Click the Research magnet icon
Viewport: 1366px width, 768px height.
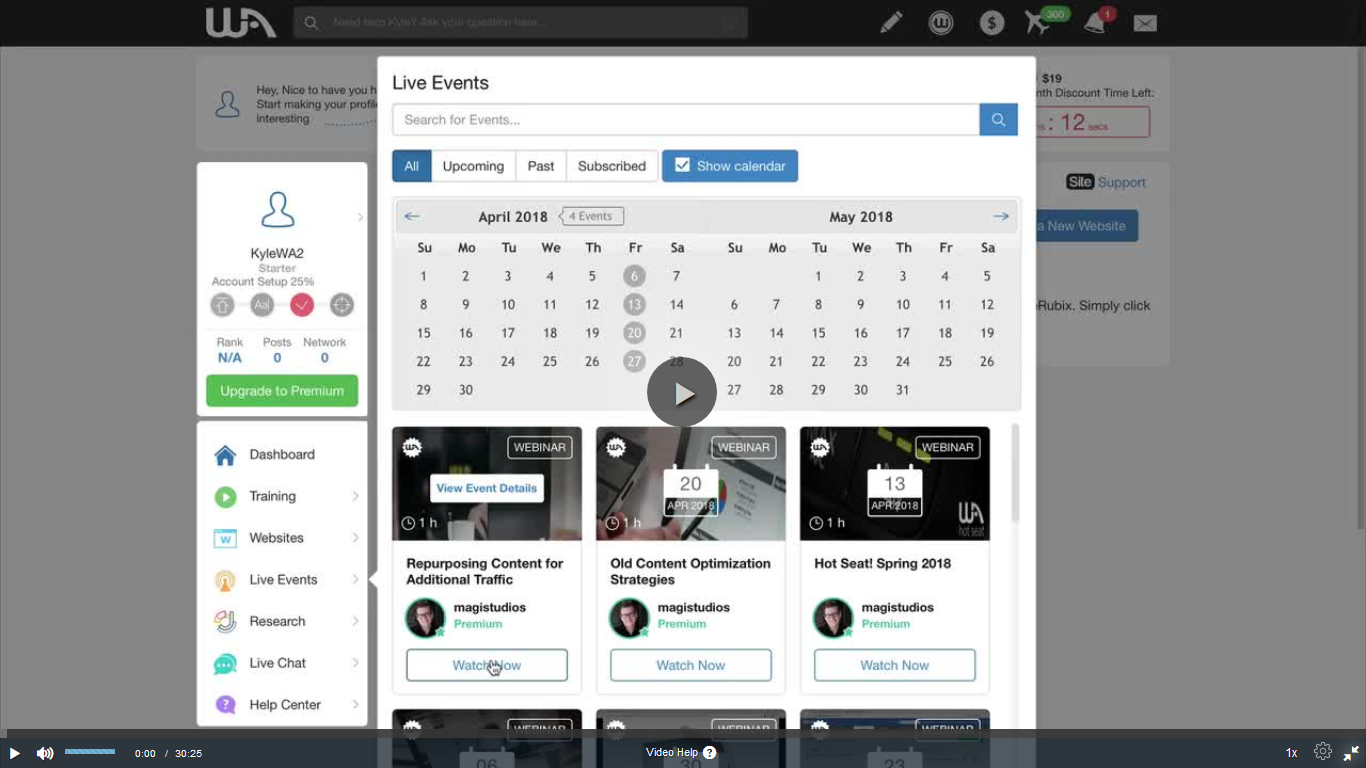[225, 622]
